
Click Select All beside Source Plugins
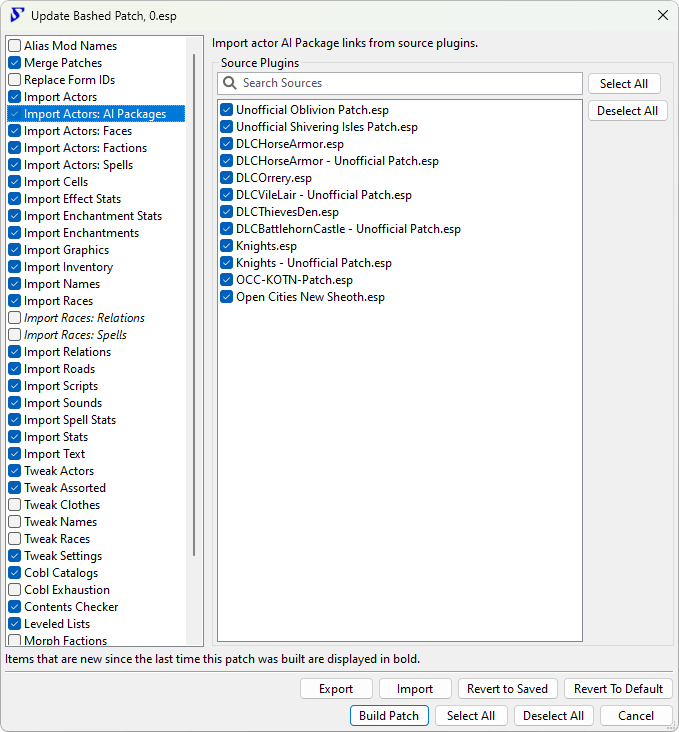[624, 84]
